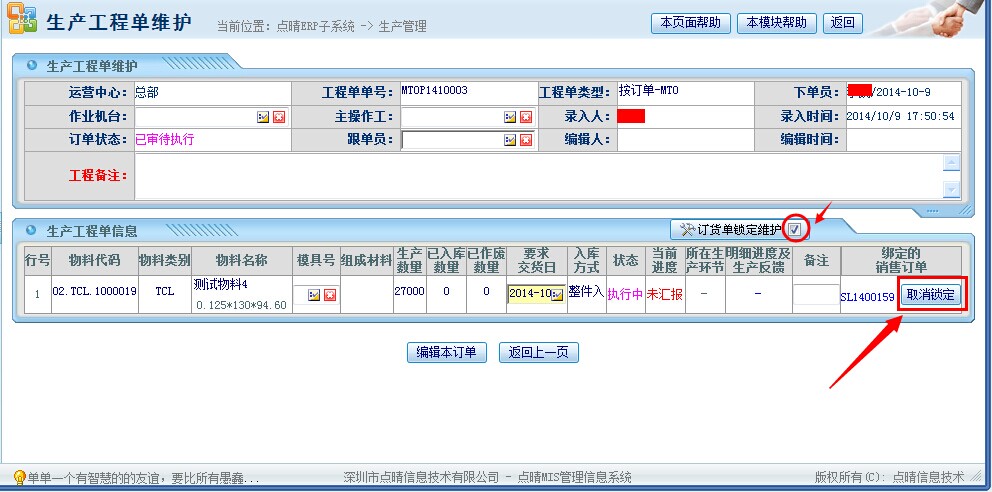
Task: Click inside the 工程备注 text area
Action: [x=538, y=176]
